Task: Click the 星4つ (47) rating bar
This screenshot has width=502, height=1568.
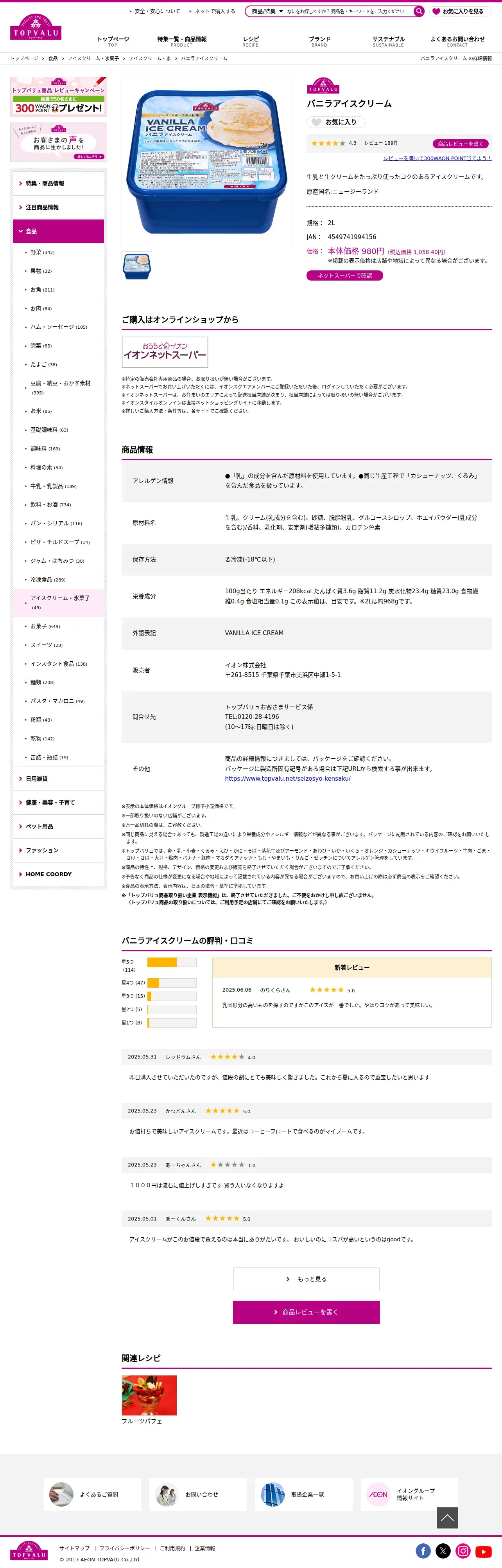Action: point(172,983)
